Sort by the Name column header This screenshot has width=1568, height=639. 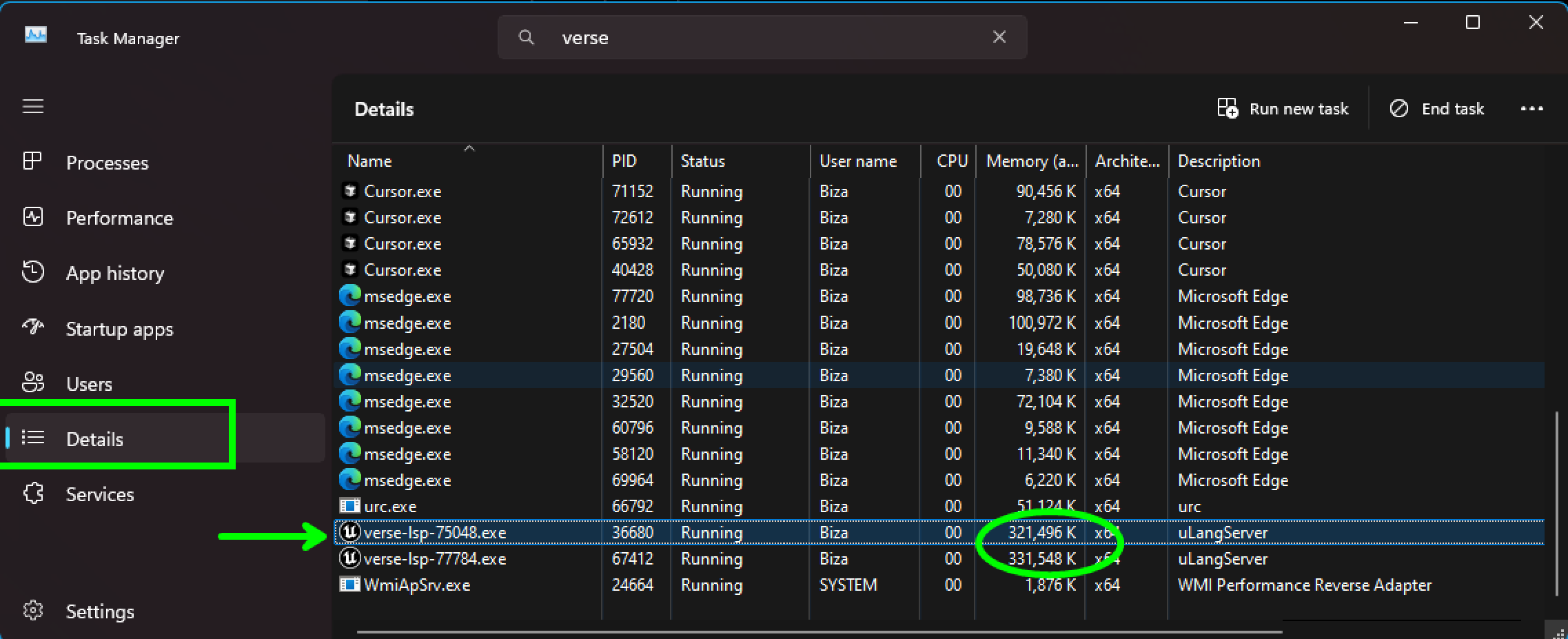[x=369, y=161]
